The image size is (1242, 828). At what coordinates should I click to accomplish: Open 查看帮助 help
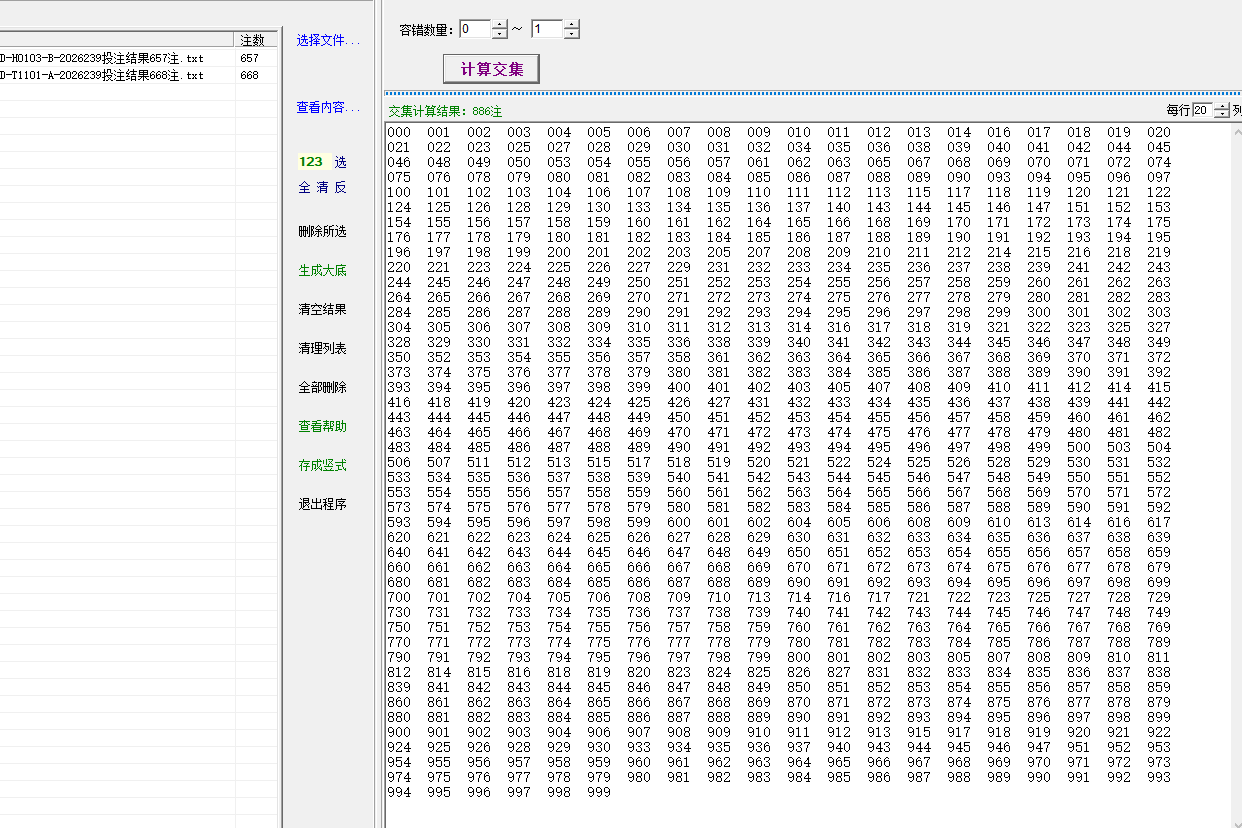[322, 427]
